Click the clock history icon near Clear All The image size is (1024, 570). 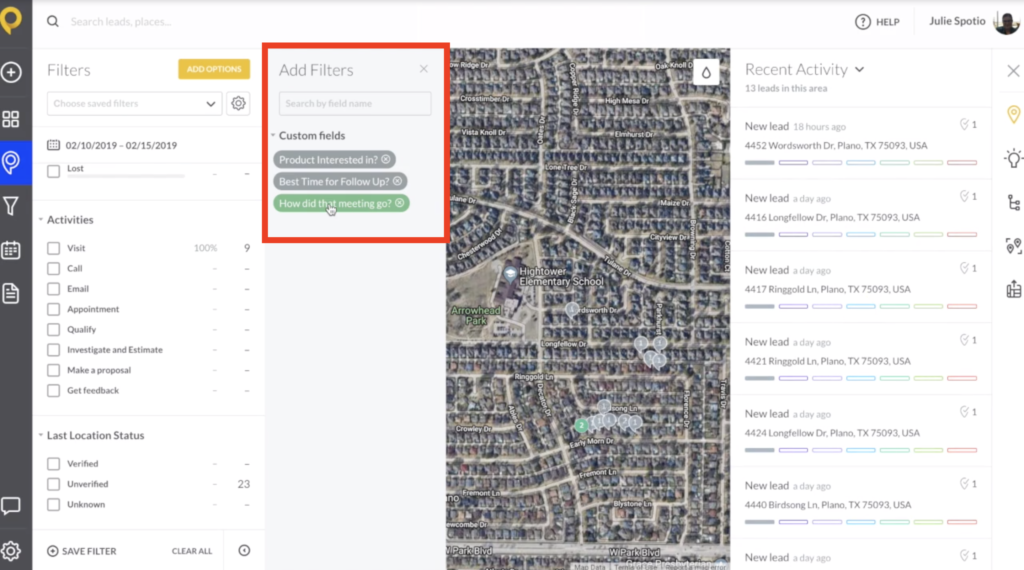coord(244,550)
